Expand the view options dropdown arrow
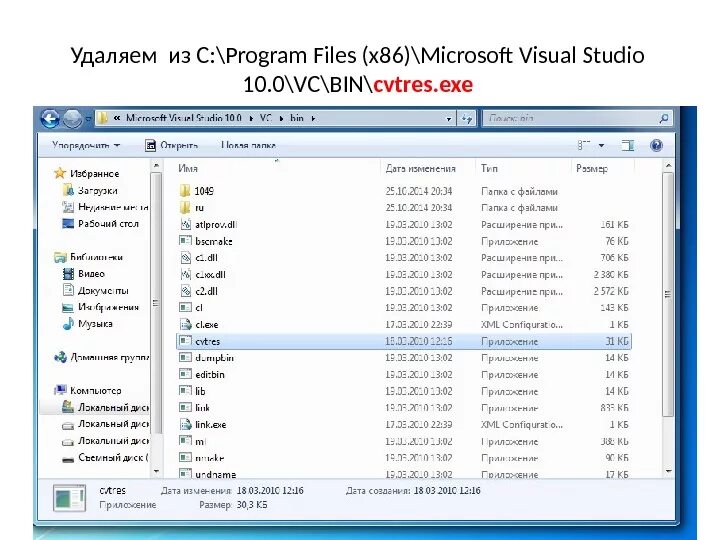The image size is (720, 540). [601, 146]
